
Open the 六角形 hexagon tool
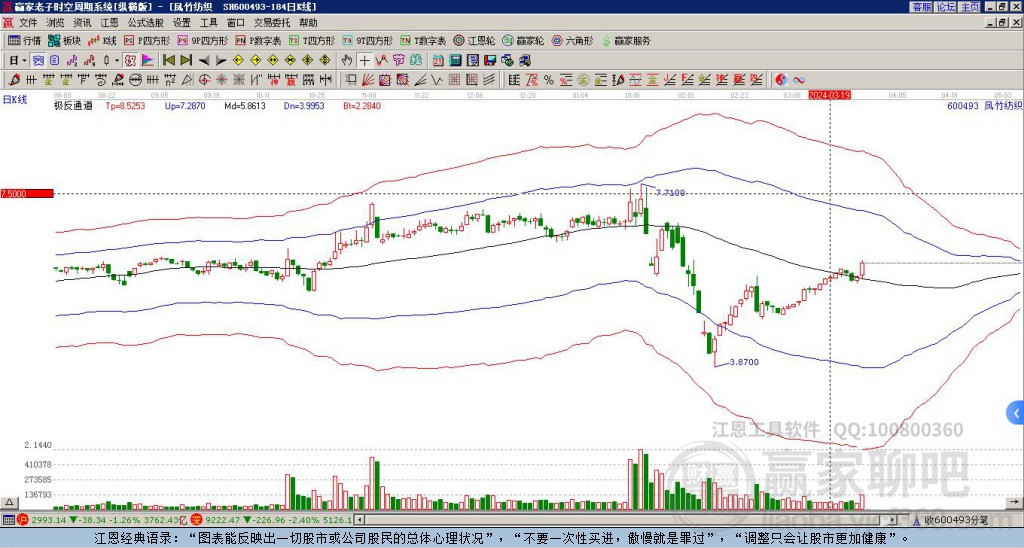(x=572, y=40)
